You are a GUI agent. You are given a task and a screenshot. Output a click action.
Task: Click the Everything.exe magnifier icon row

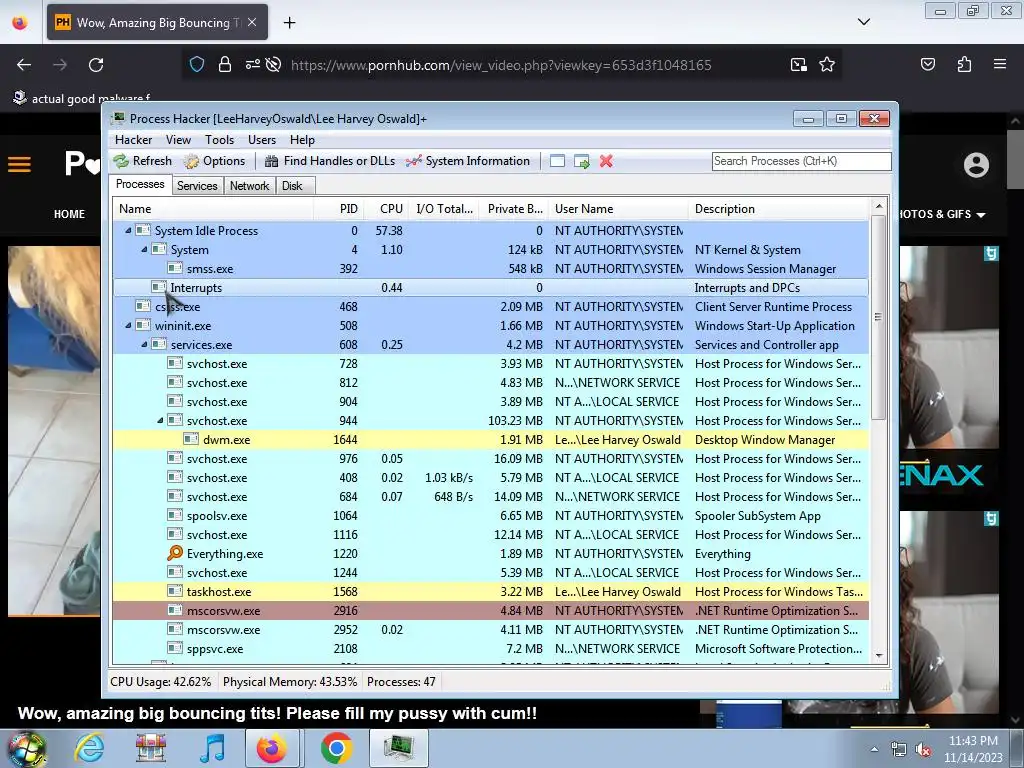pyautogui.click(x=490, y=554)
